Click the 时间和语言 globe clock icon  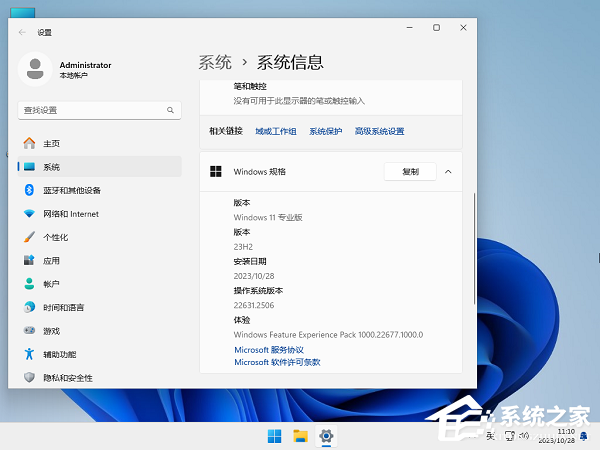[29, 307]
